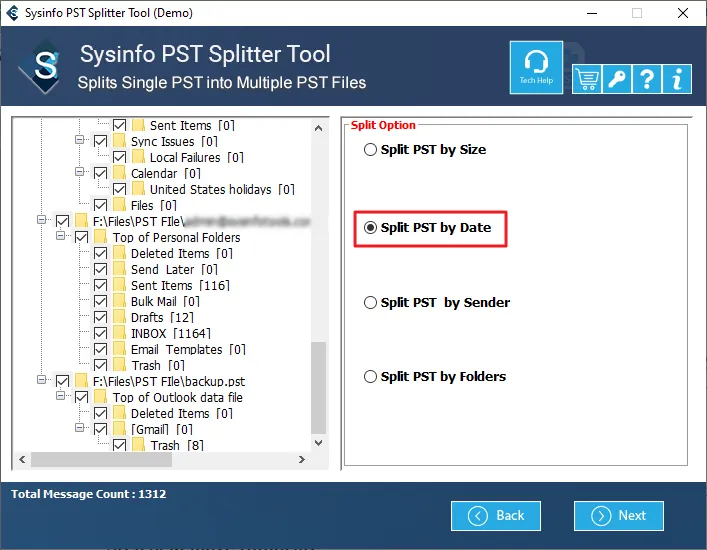The image size is (707, 550).
Task: Click horizontal scroll right arrow
Action: point(302,459)
